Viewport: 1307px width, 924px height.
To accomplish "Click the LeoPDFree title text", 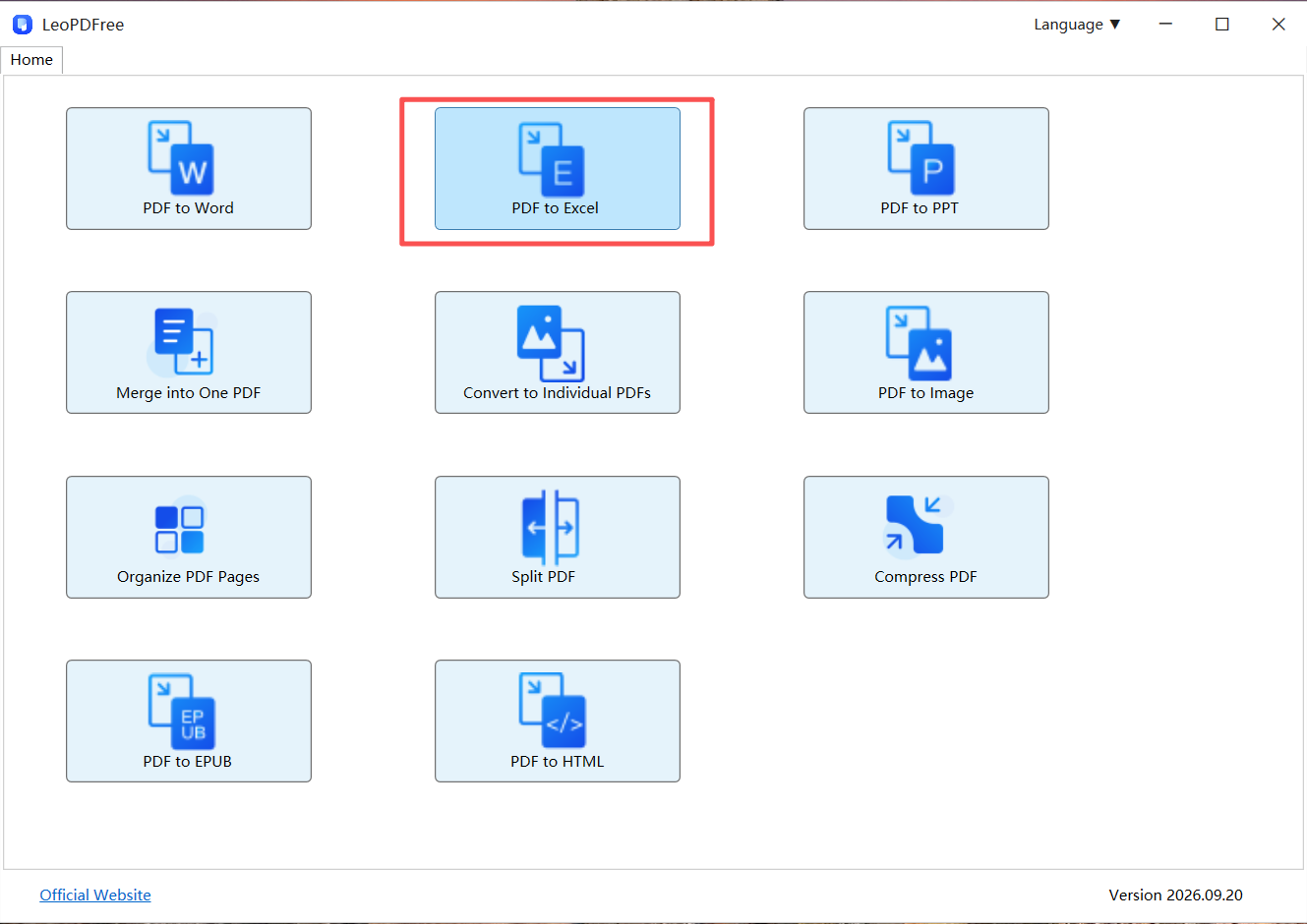I will click(83, 25).
